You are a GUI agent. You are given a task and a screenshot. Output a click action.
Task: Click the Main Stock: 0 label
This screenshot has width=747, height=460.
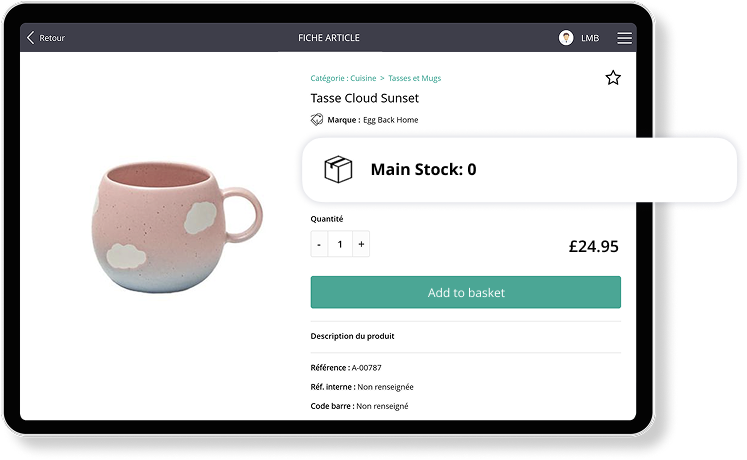[x=423, y=170]
